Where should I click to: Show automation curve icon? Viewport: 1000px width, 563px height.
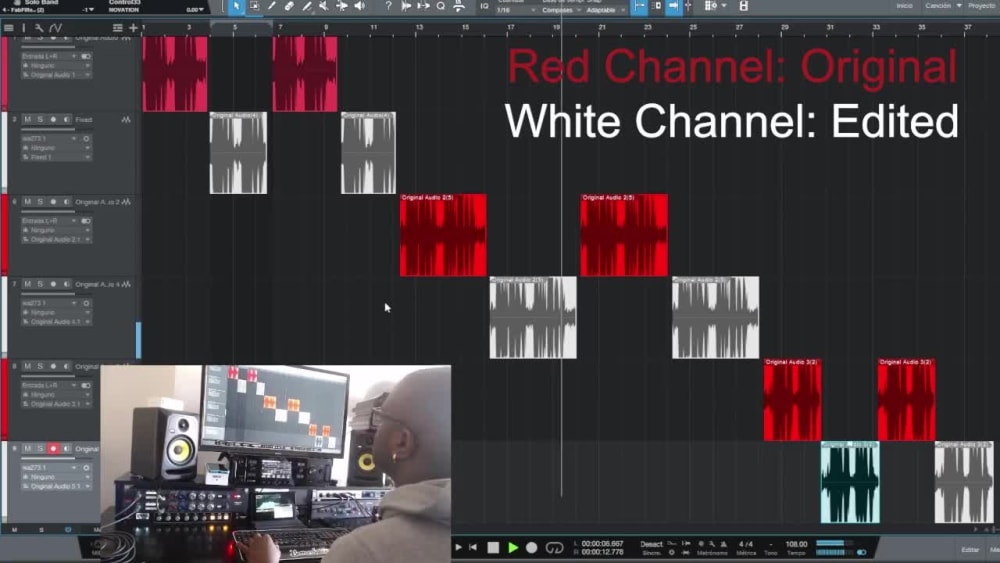coord(55,28)
